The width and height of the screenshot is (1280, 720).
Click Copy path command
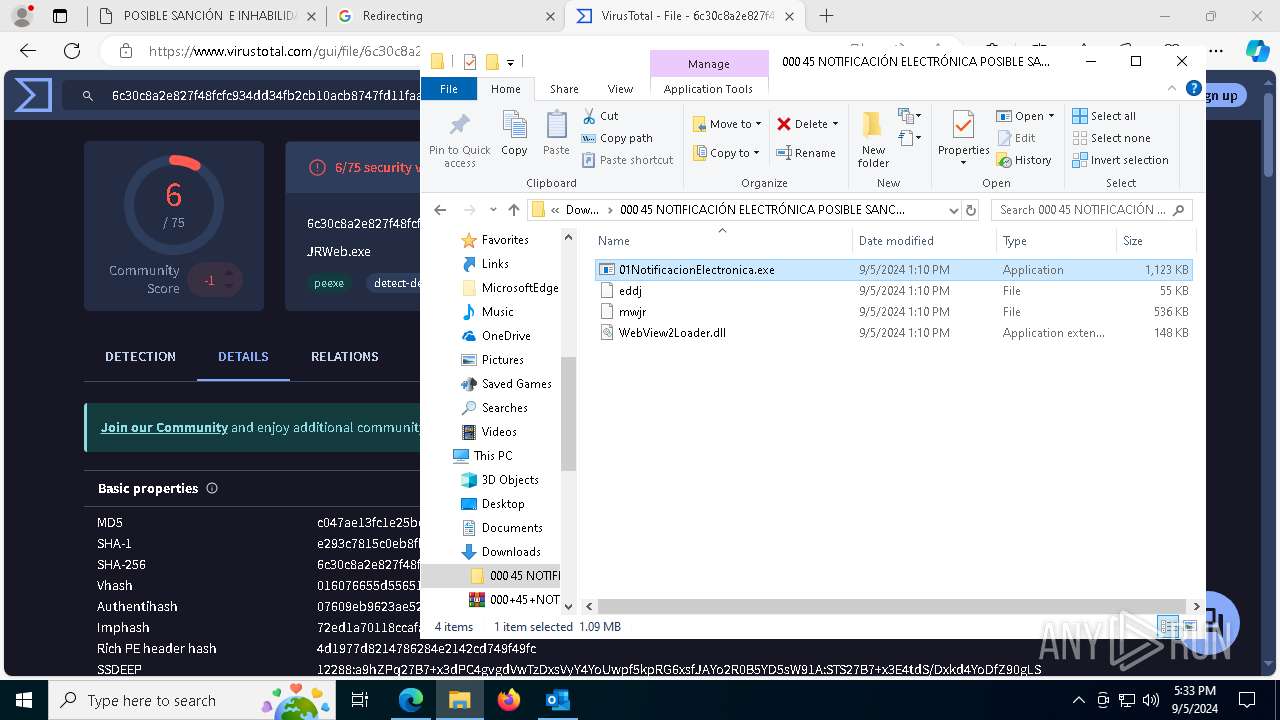[x=617, y=138]
